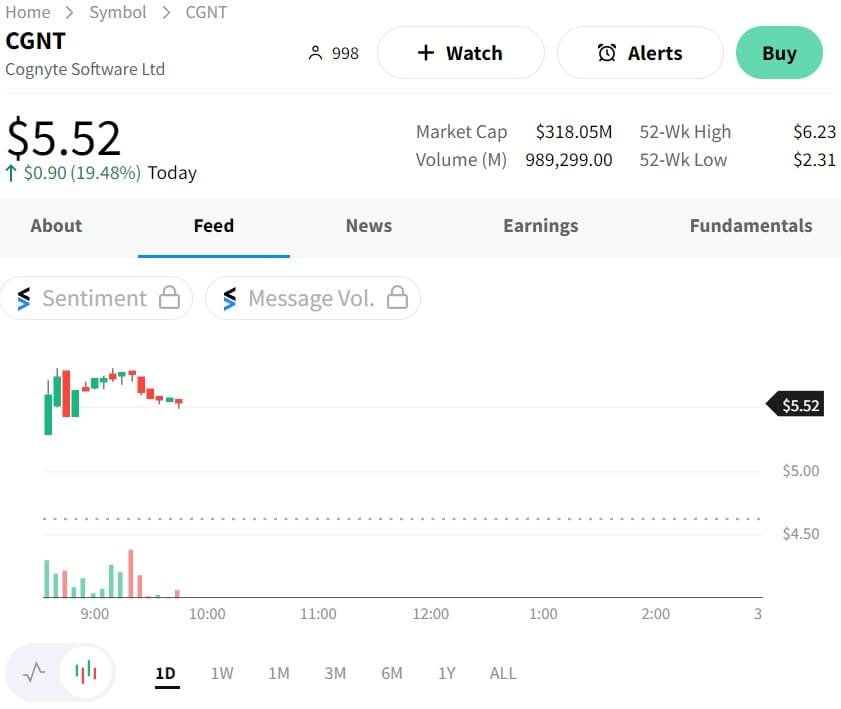Click the $5.52 price marker on chart
This screenshot has height=709, width=841.
click(x=798, y=405)
